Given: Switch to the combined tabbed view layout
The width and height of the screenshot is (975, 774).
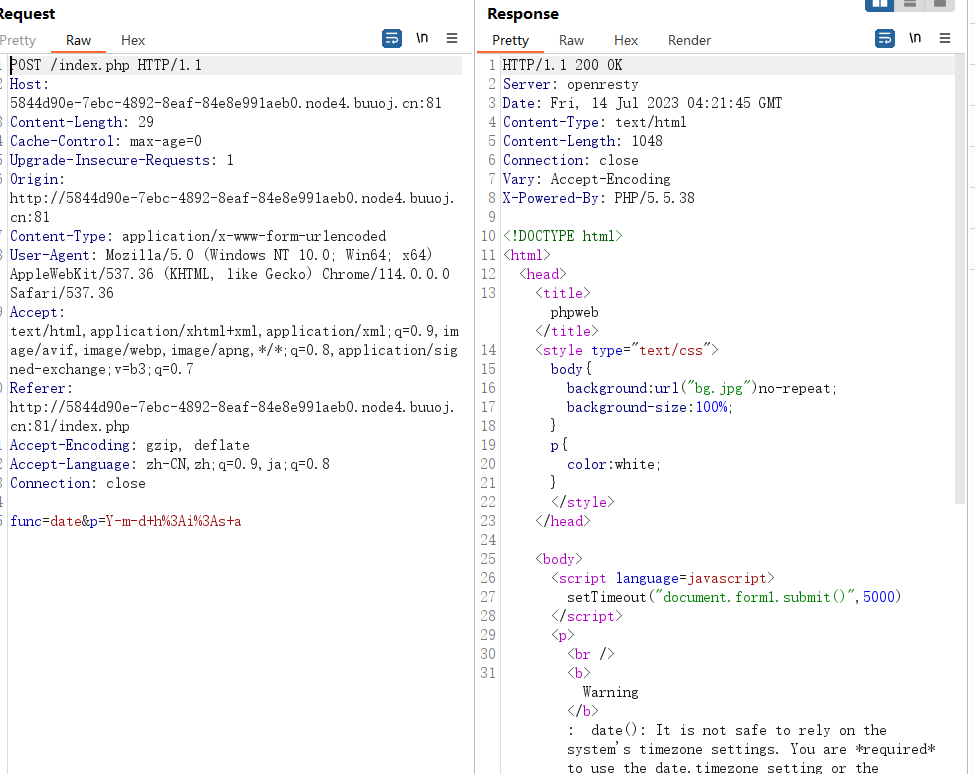Looking at the screenshot, I should (940, 5).
